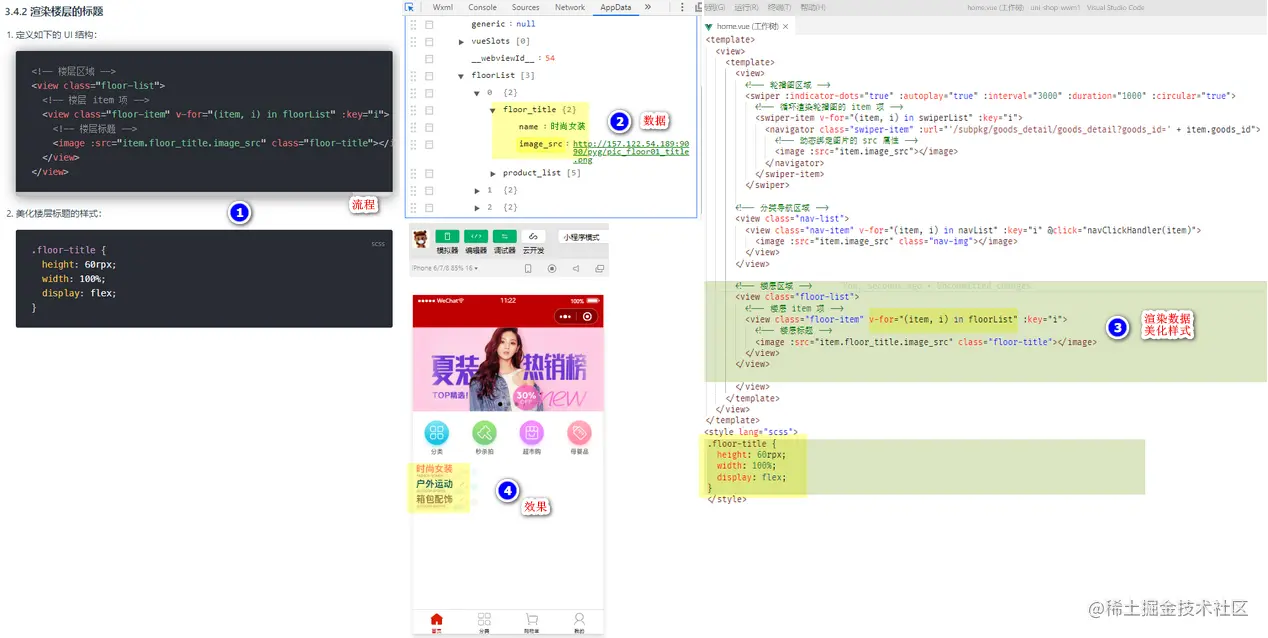The width and height of the screenshot is (1268, 638).
Task: Tap the 我的 profile tab bar icon
Action: point(579,619)
